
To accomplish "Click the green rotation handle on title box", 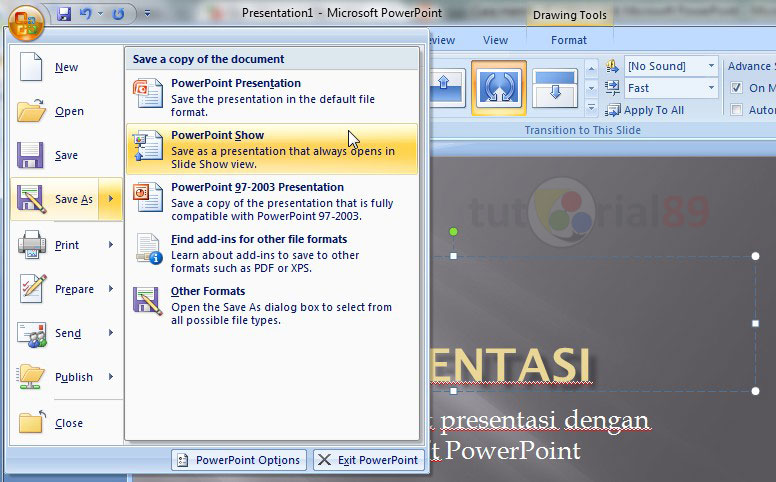I will 453,231.
